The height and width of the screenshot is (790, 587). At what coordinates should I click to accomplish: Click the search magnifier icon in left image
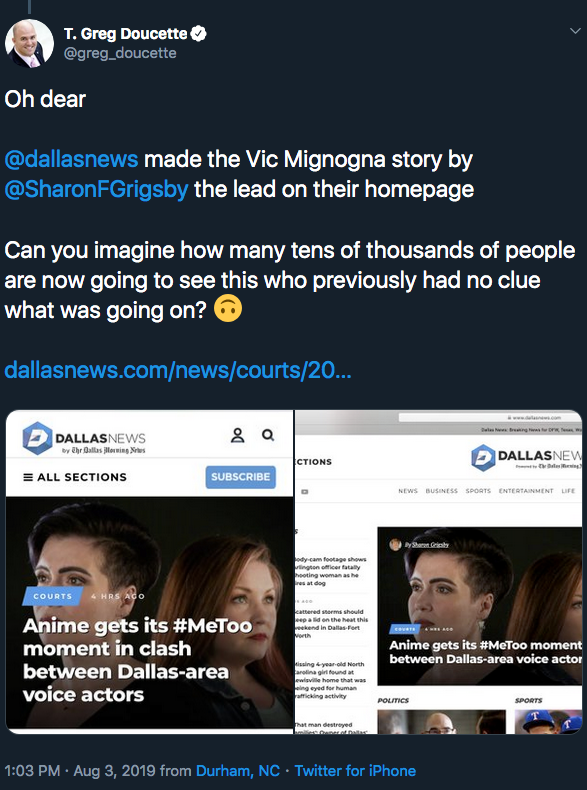click(268, 435)
